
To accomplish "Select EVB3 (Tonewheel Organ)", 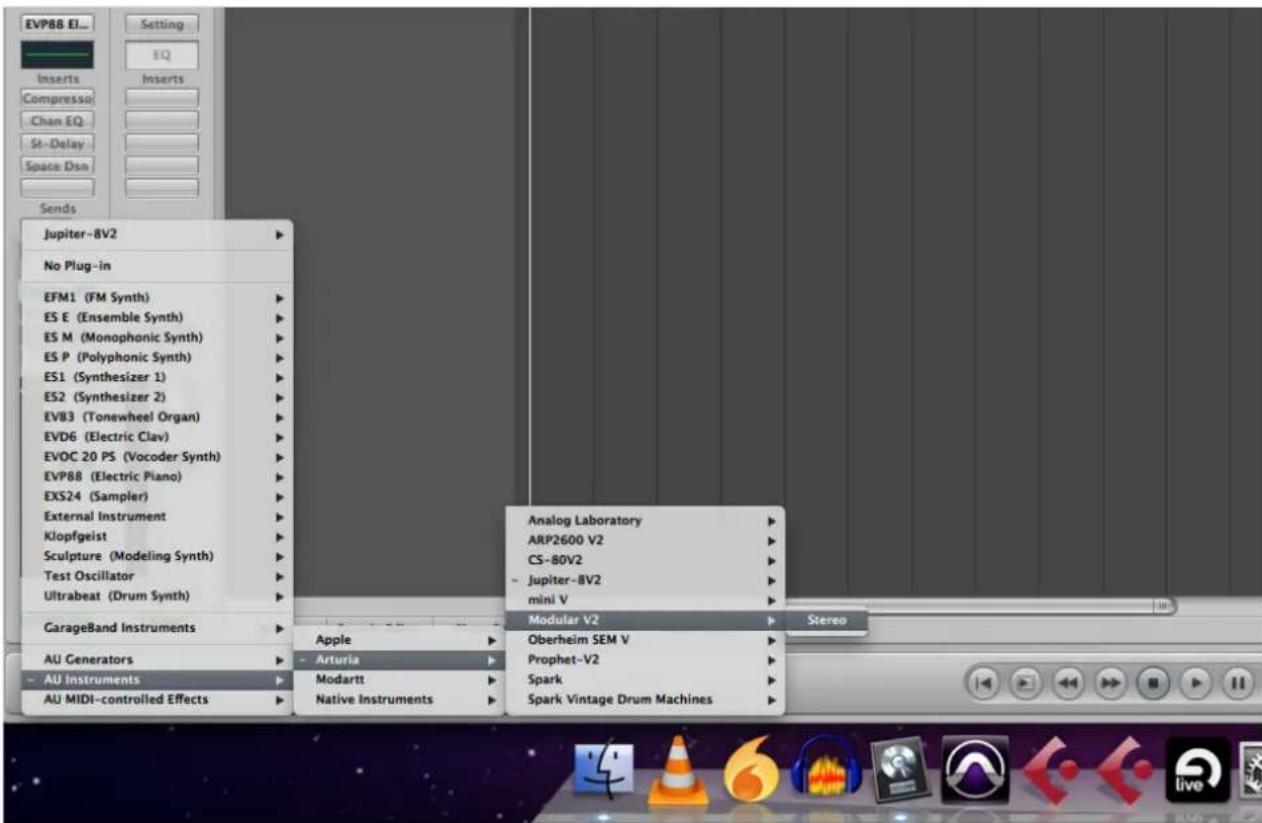I will (157, 417).
